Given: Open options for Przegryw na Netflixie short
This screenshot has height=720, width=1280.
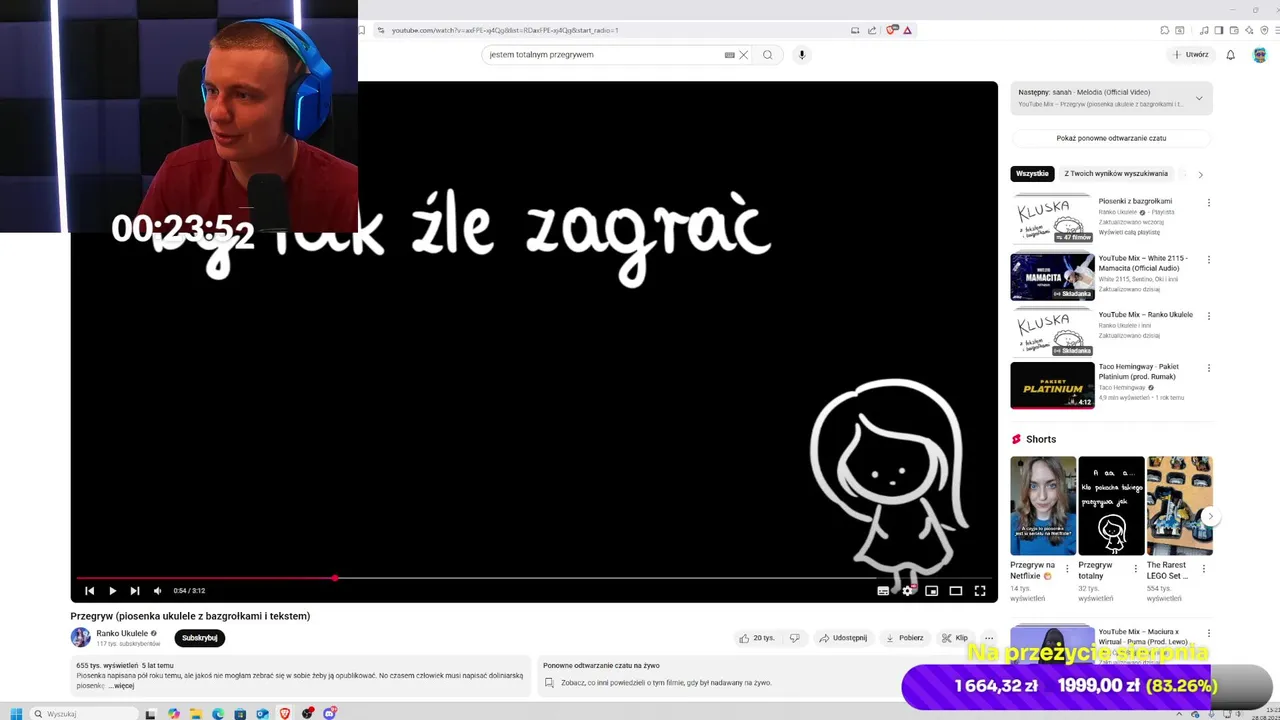Looking at the screenshot, I should (x=1067, y=569).
